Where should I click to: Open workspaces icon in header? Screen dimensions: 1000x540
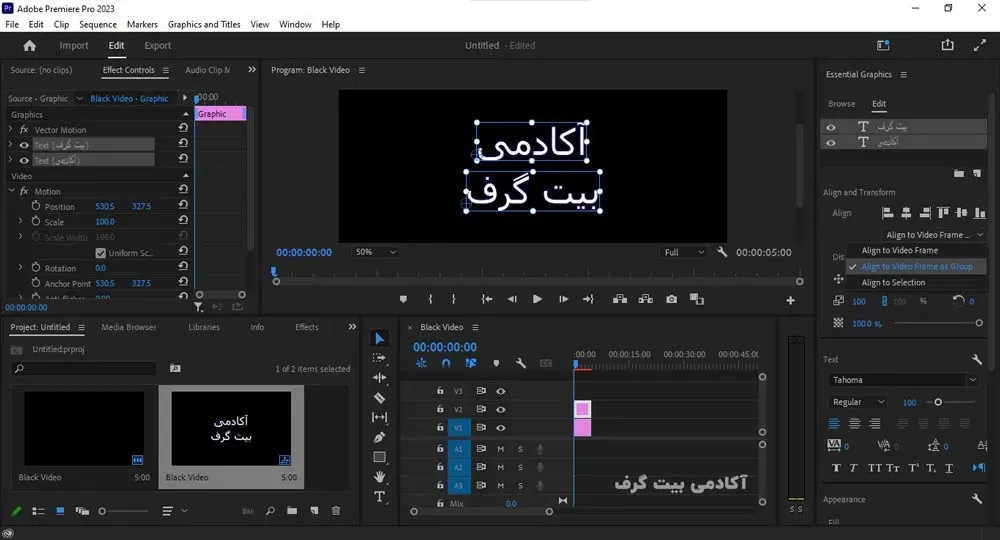883,45
